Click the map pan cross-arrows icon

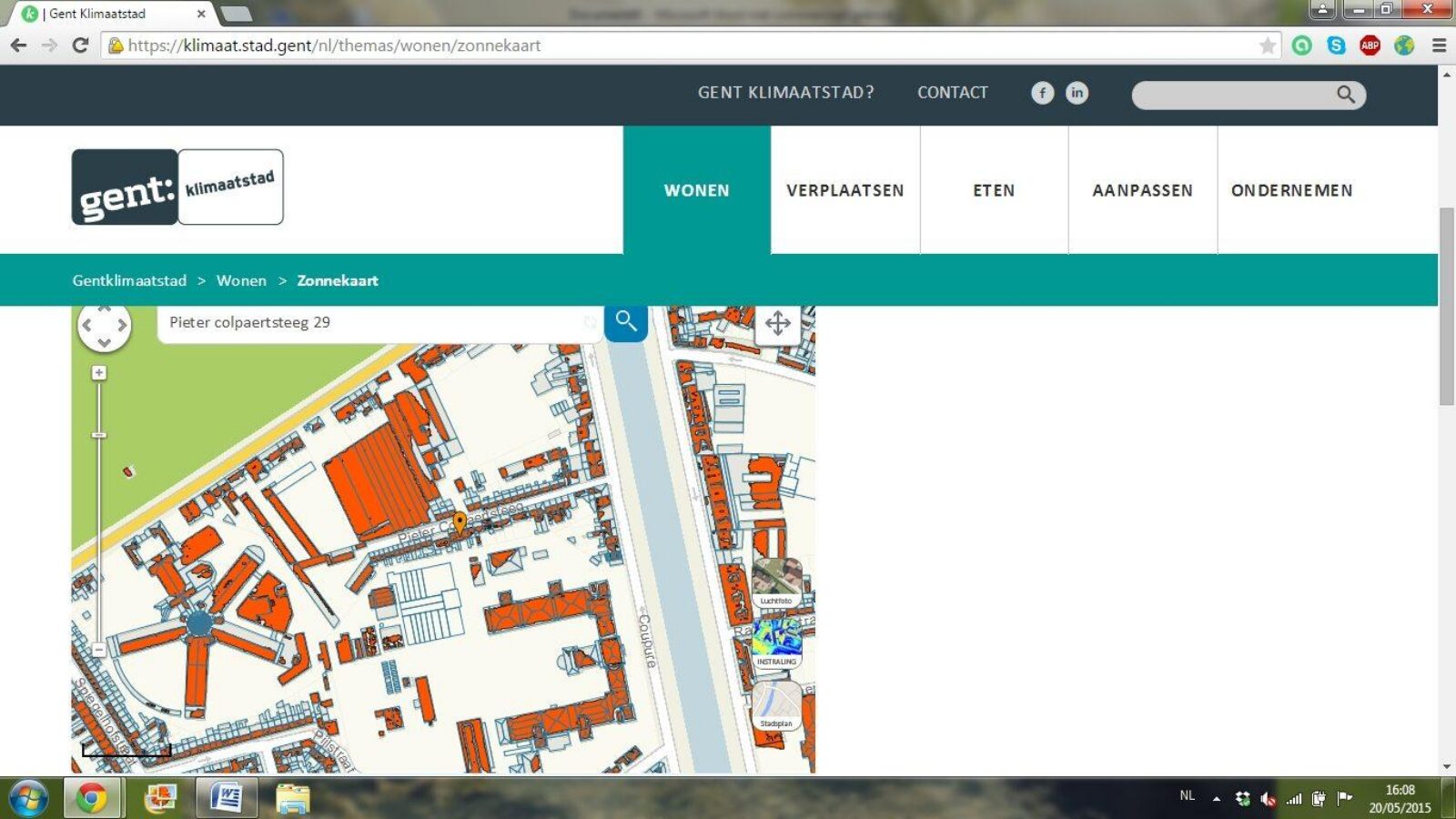[777, 323]
